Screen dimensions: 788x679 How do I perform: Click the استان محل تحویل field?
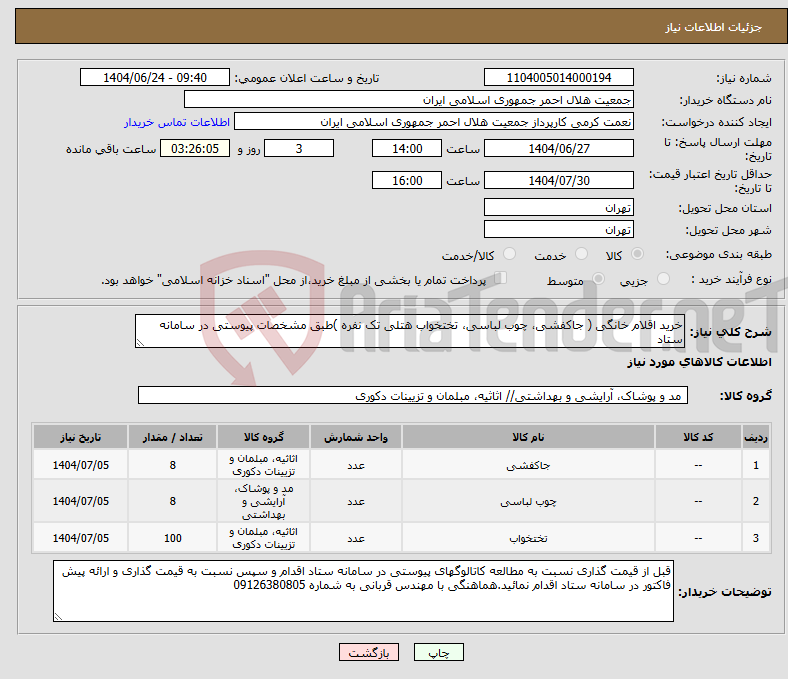point(558,208)
